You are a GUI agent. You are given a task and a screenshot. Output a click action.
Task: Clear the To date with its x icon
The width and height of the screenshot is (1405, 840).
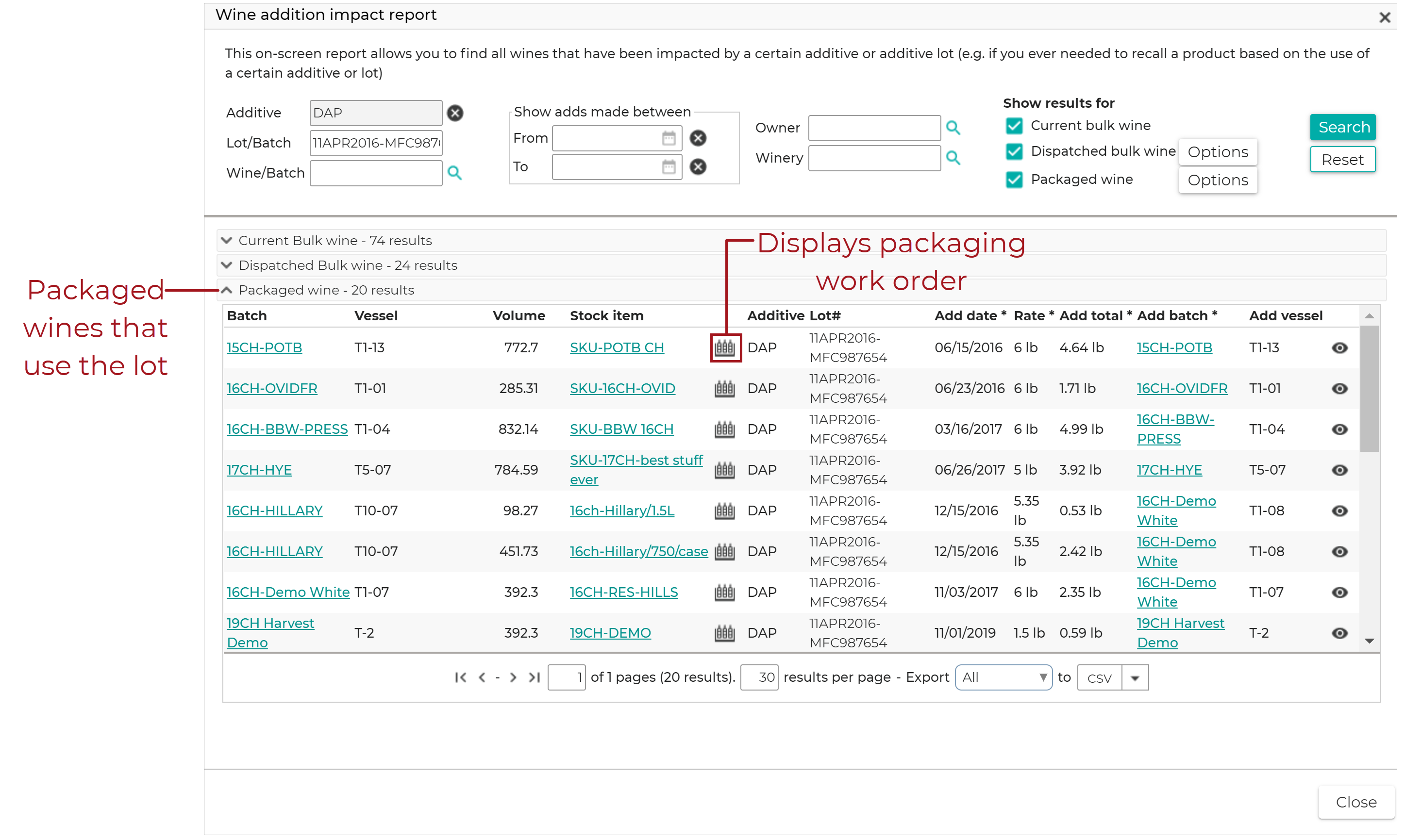(698, 166)
